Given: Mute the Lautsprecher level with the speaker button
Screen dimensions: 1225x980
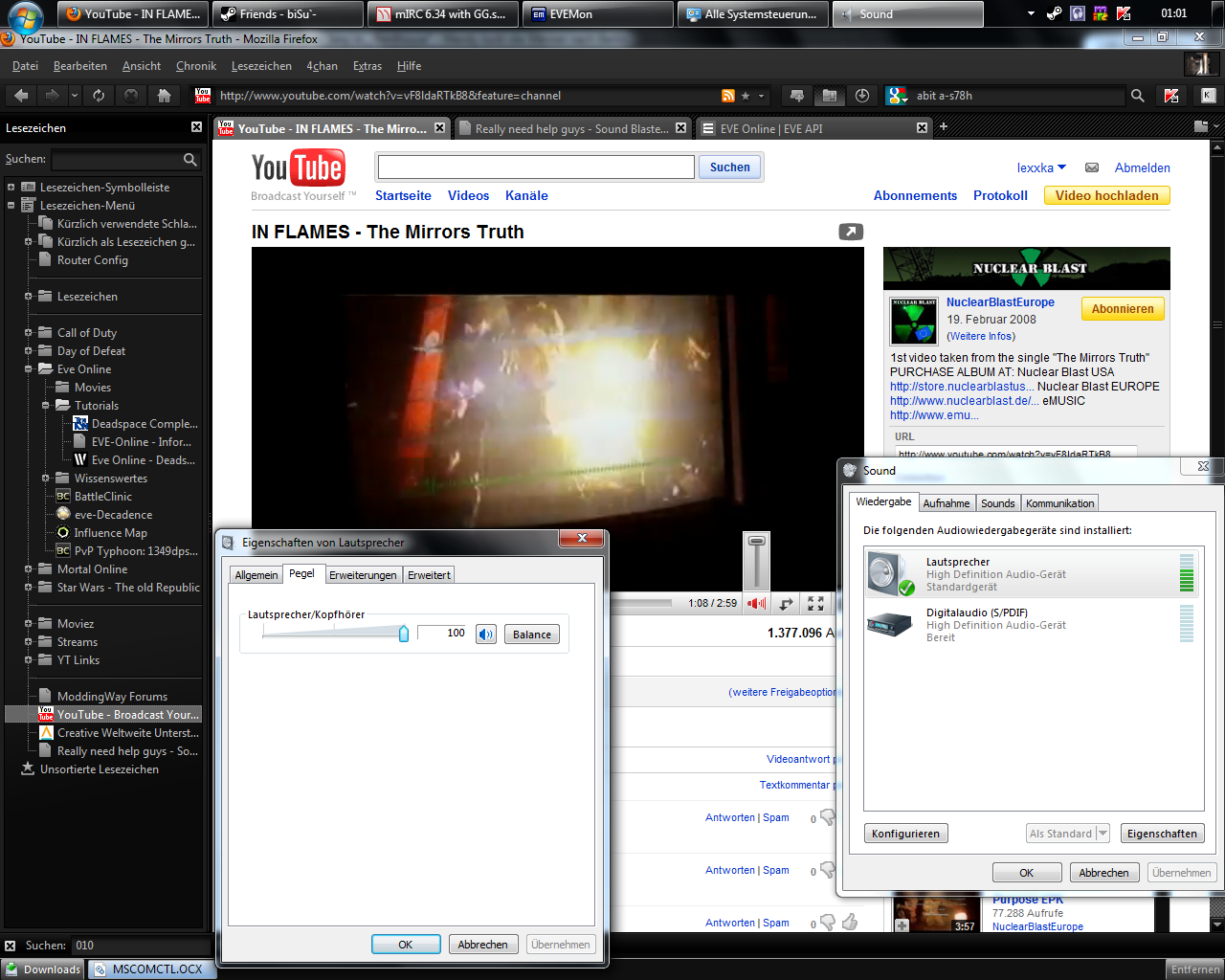Looking at the screenshot, I should [486, 634].
